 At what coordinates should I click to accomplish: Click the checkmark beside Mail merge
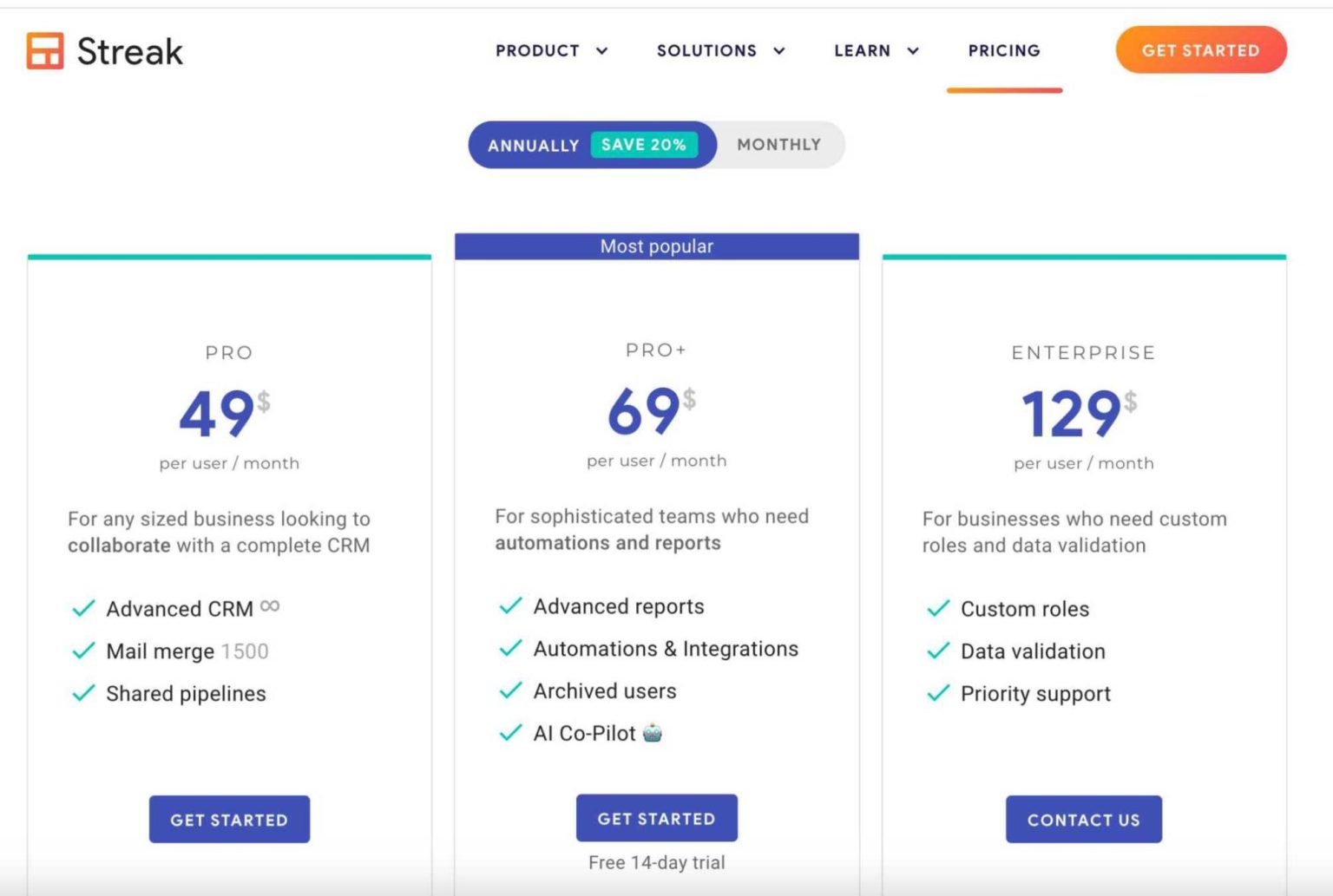82,651
